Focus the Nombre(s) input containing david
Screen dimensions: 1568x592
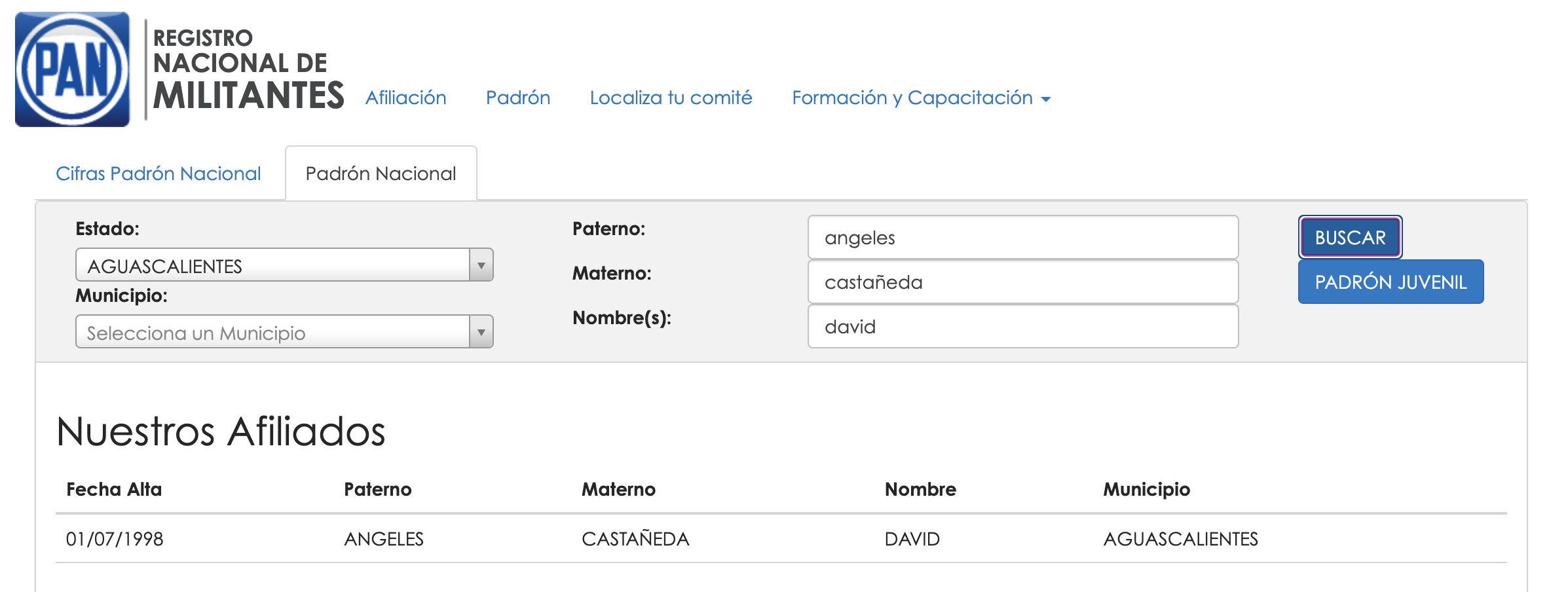point(1022,327)
